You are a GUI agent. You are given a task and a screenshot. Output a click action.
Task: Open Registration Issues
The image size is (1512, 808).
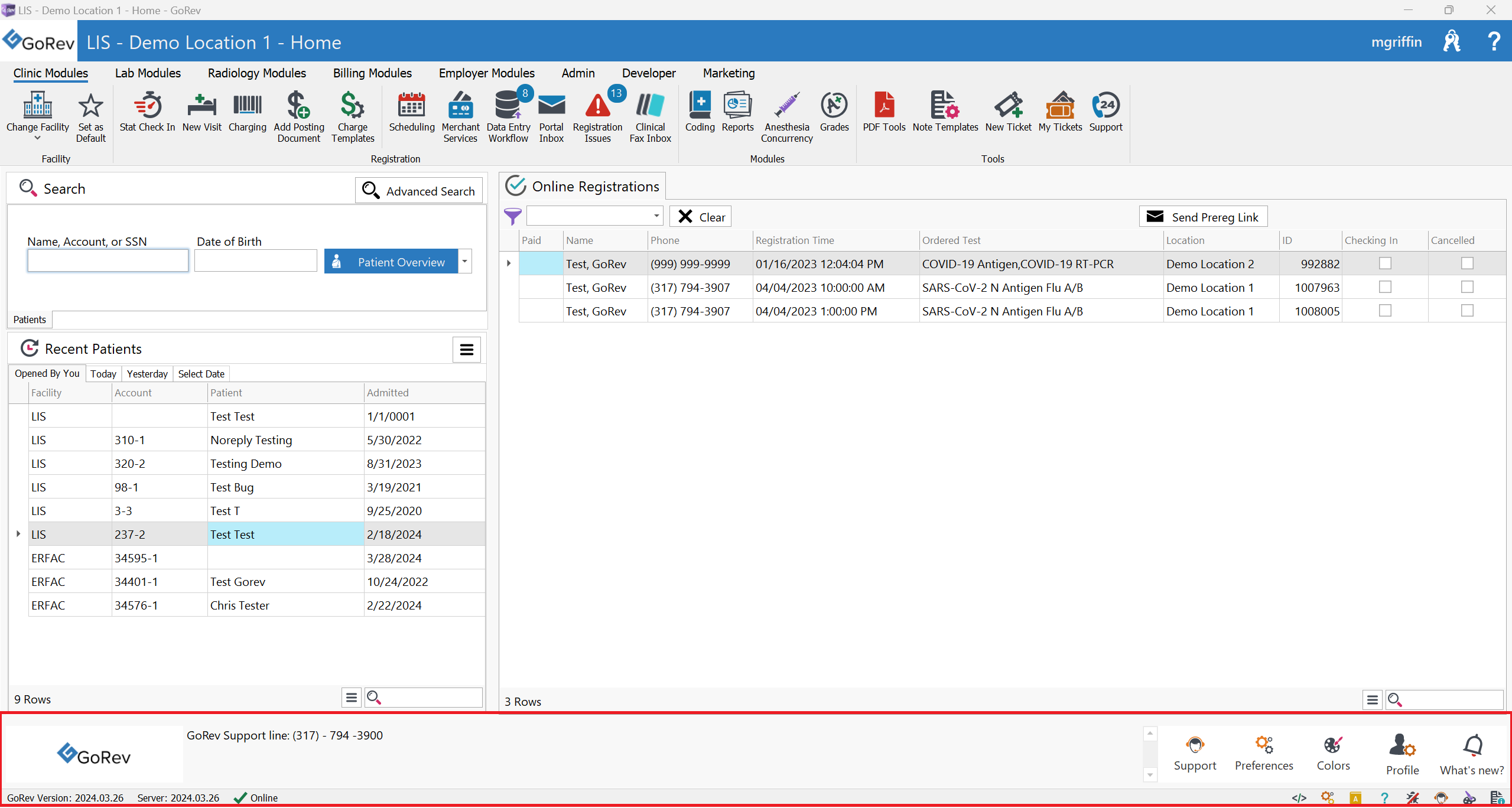coord(597,117)
